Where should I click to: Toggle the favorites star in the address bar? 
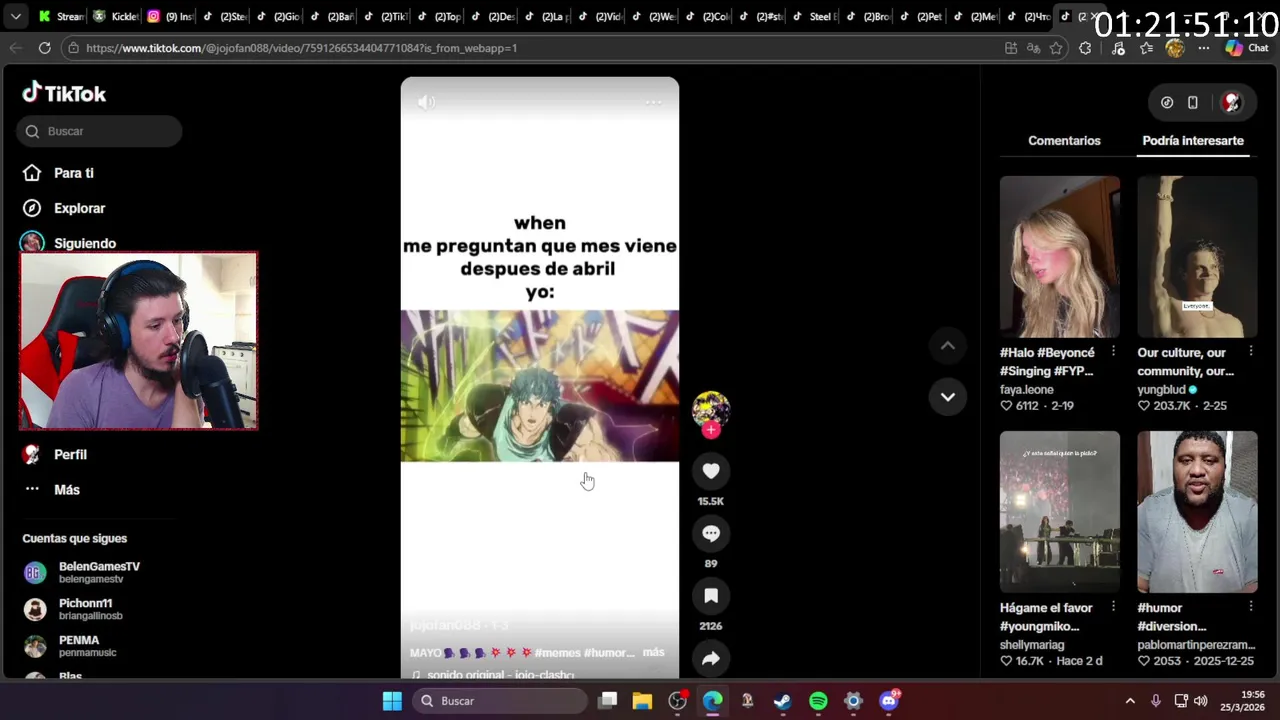click(x=1056, y=48)
